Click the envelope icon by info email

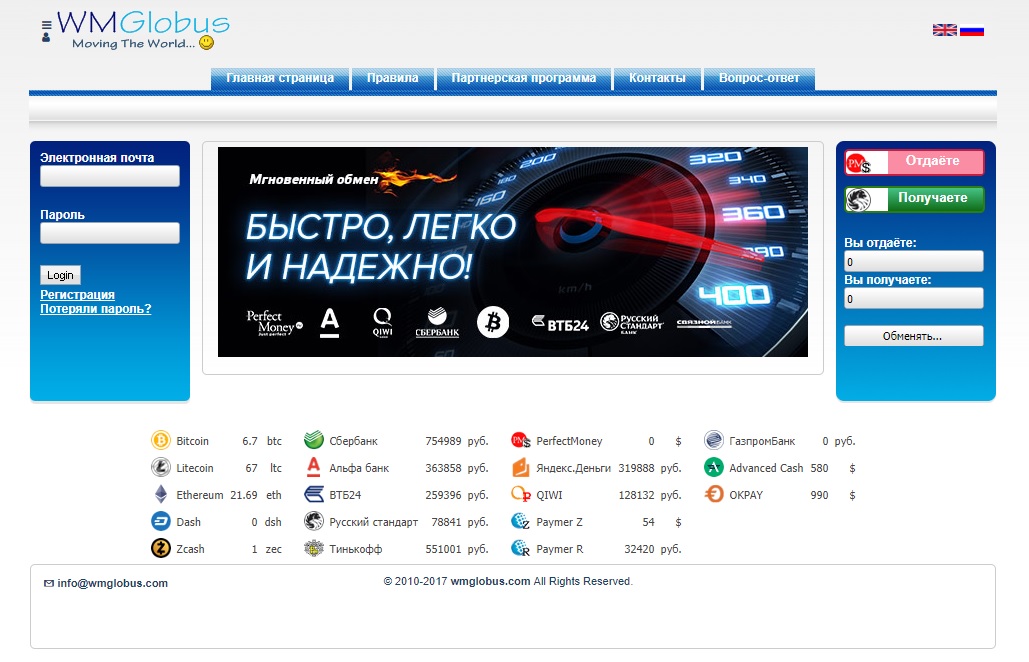point(49,583)
